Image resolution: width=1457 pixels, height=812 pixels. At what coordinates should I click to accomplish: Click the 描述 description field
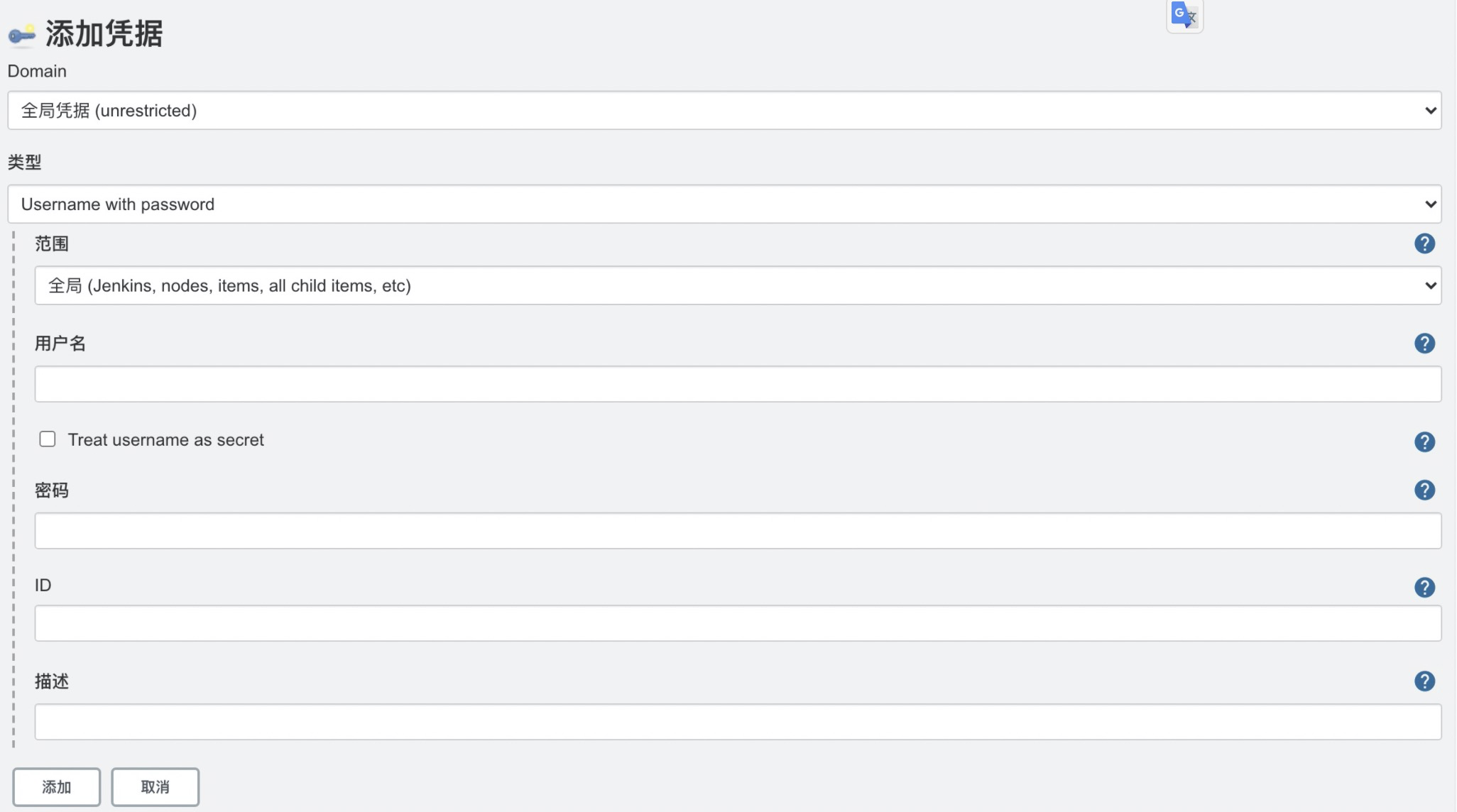point(738,722)
